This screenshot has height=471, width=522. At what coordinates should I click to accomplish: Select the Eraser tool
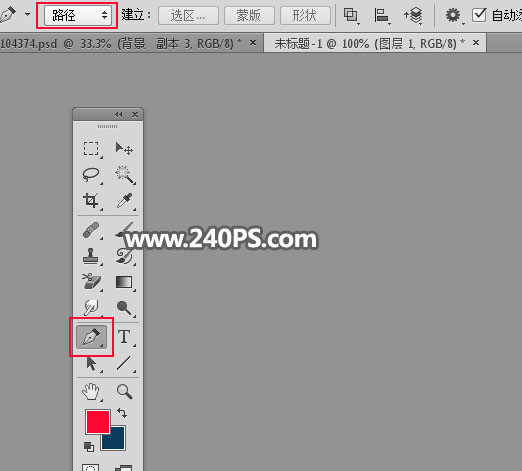pyautogui.click(x=91, y=282)
